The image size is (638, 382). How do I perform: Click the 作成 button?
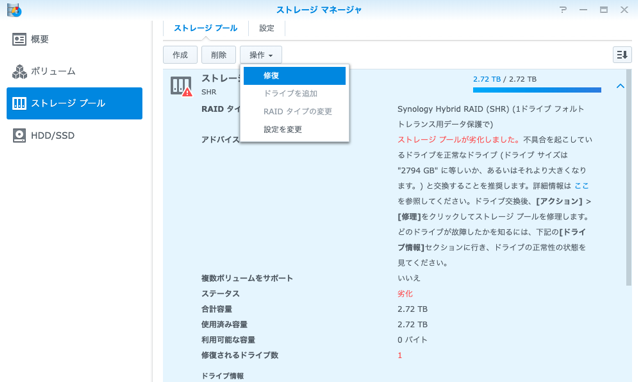click(180, 55)
